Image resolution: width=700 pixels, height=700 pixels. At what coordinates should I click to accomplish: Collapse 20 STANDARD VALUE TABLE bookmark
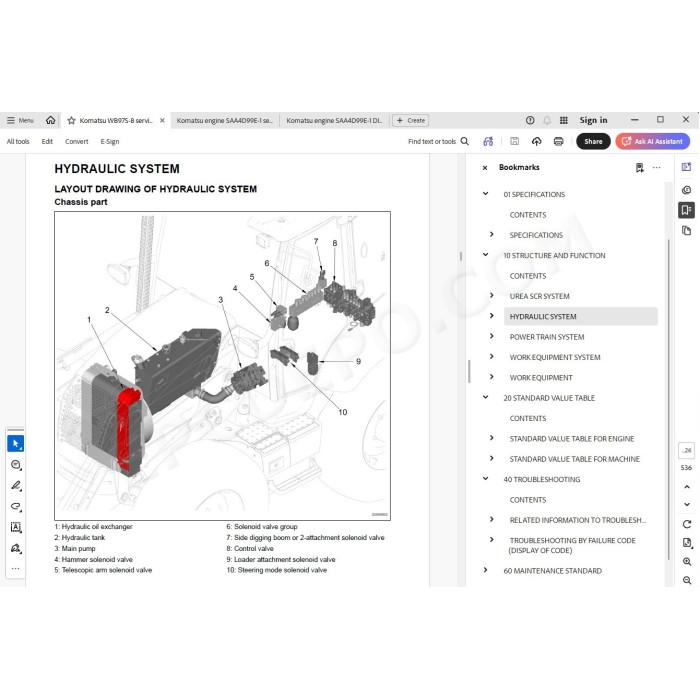485,397
